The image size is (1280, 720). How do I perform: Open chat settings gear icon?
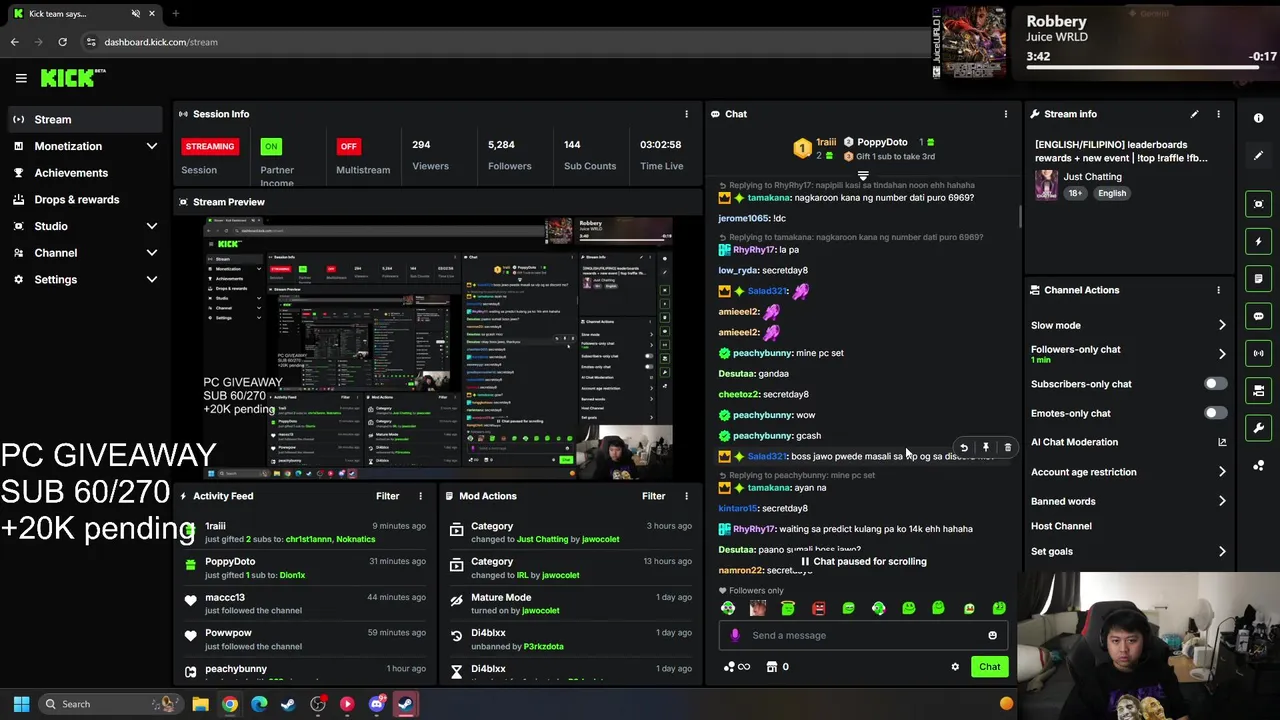pos(955,667)
